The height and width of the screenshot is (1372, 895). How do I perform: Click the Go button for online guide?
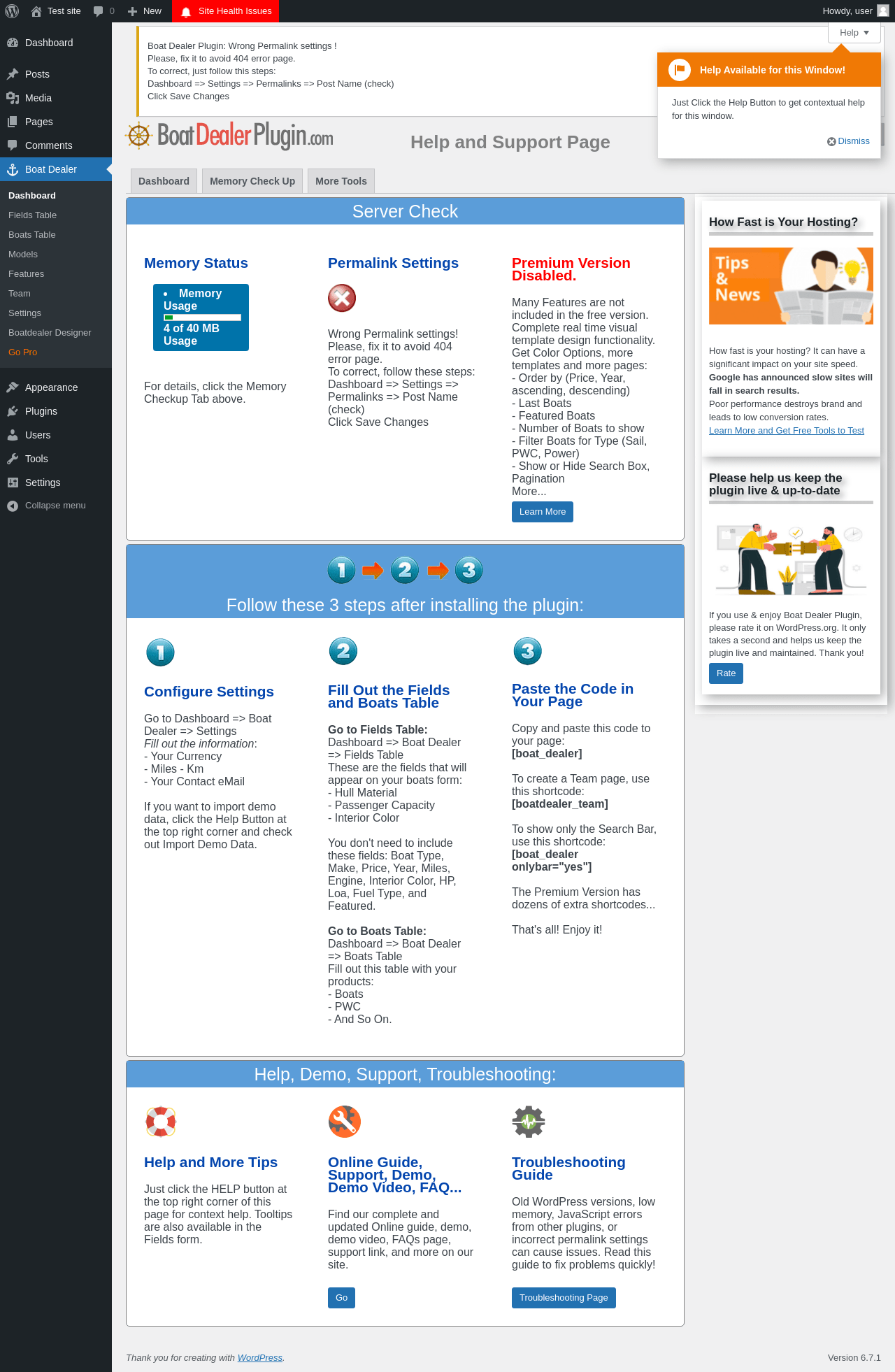341,1298
